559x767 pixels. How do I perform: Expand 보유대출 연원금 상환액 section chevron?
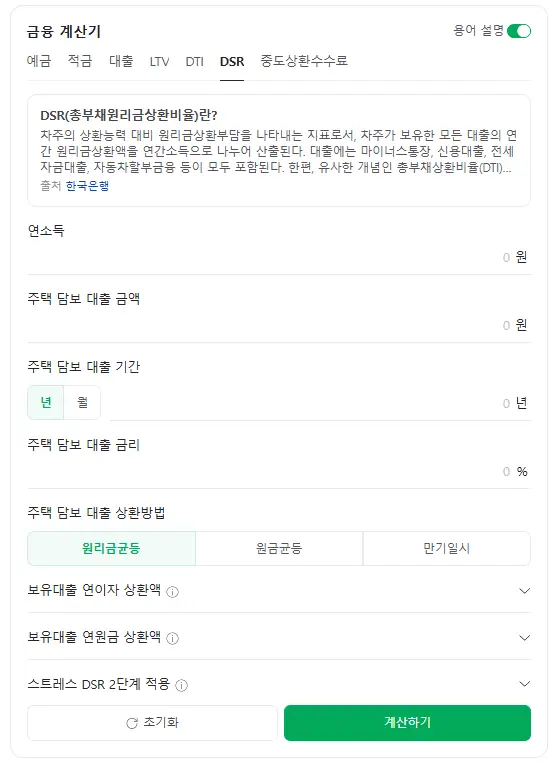click(524, 638)
